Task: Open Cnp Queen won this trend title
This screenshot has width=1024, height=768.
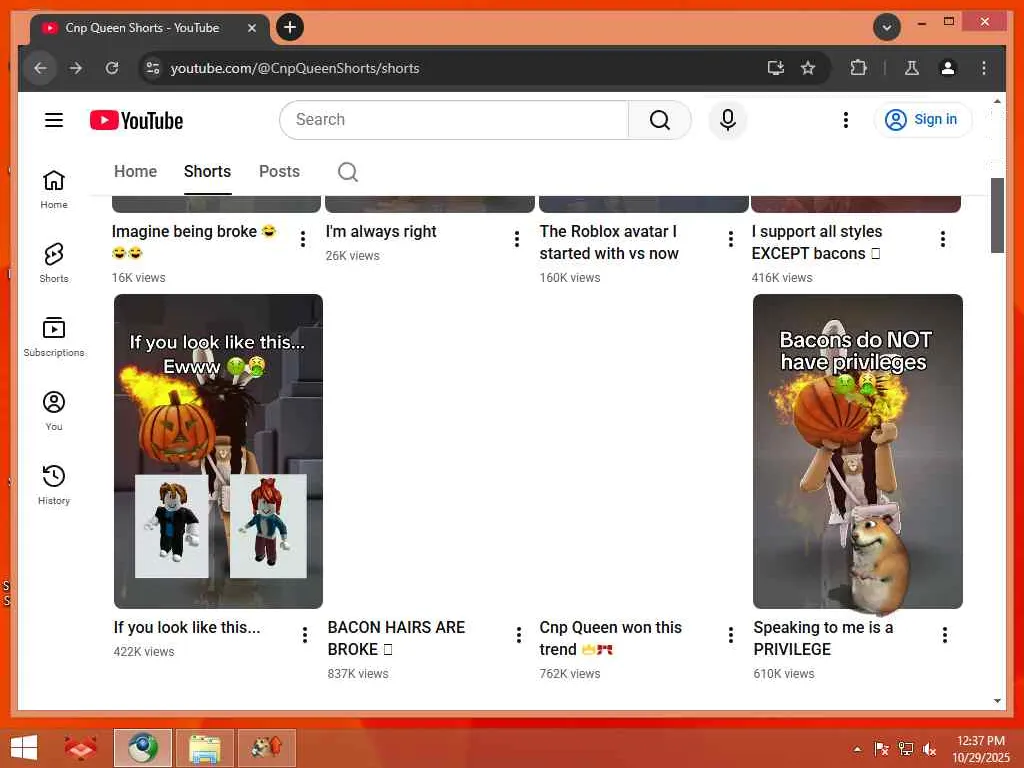Action: pyautogui.click(x=610, y=638)
